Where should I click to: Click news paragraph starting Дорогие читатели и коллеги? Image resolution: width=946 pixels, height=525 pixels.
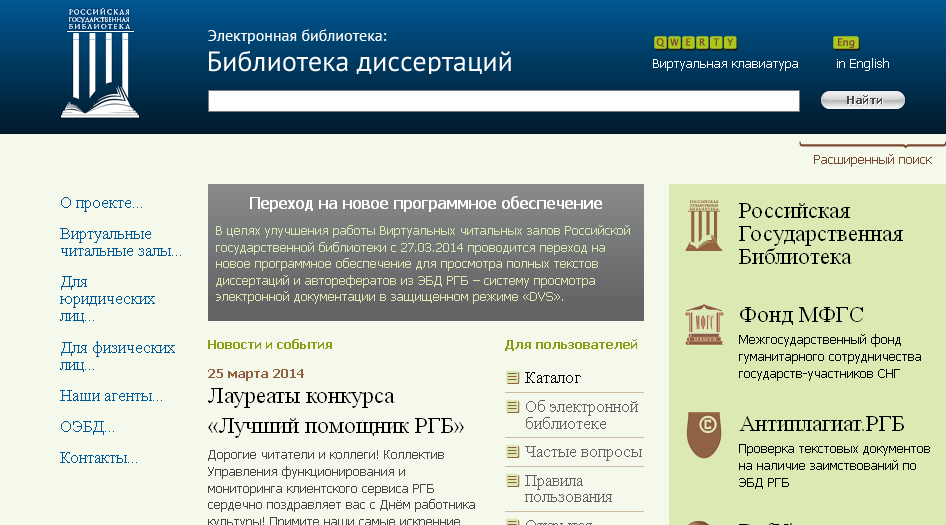[x=341, y=486]
